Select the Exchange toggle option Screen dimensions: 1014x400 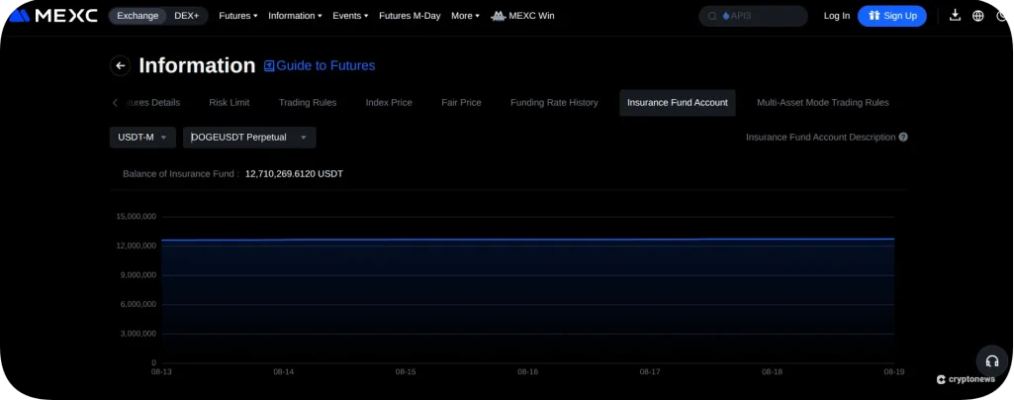coord(138,16)
